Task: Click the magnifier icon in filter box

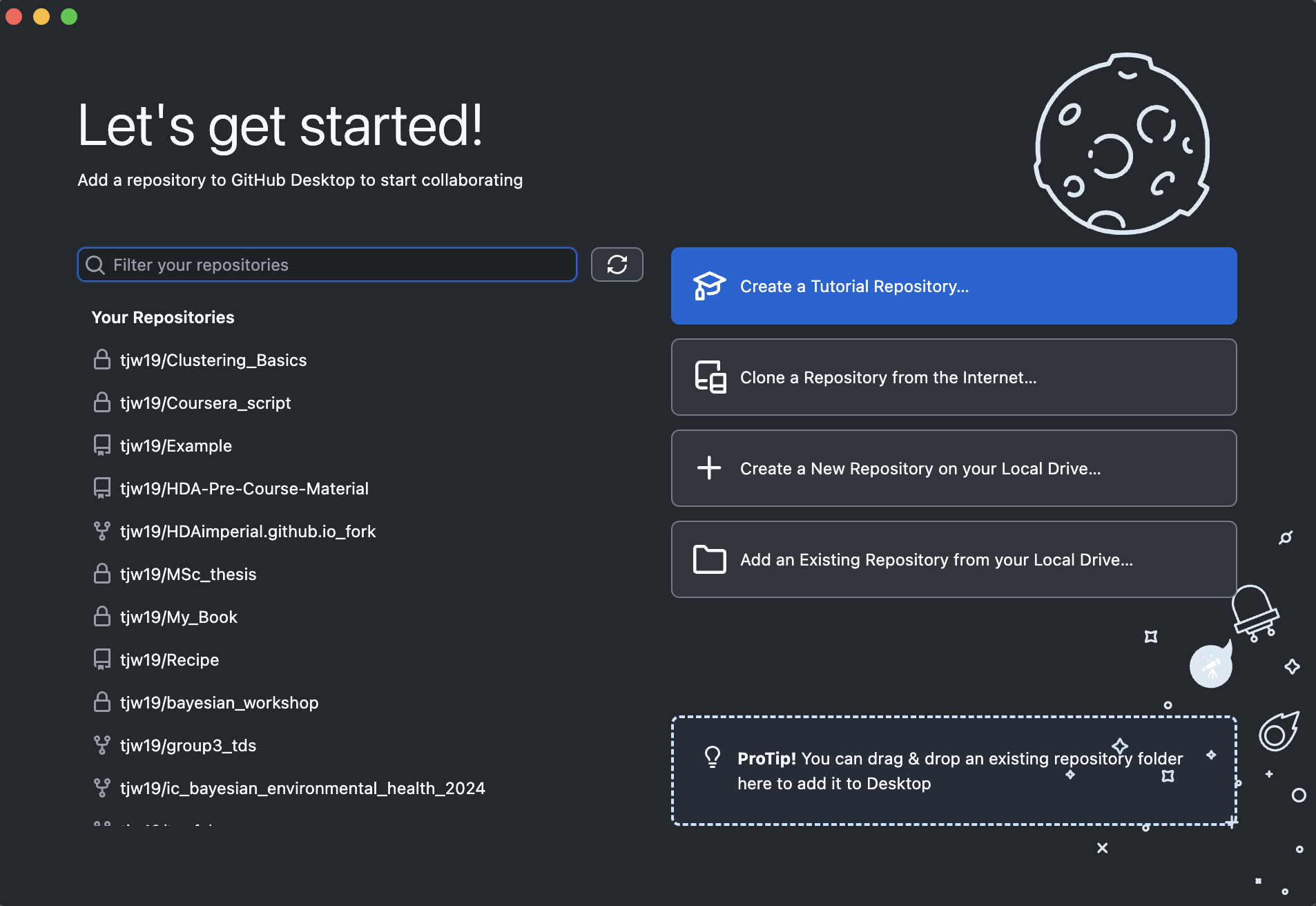Action: [95, 265]
